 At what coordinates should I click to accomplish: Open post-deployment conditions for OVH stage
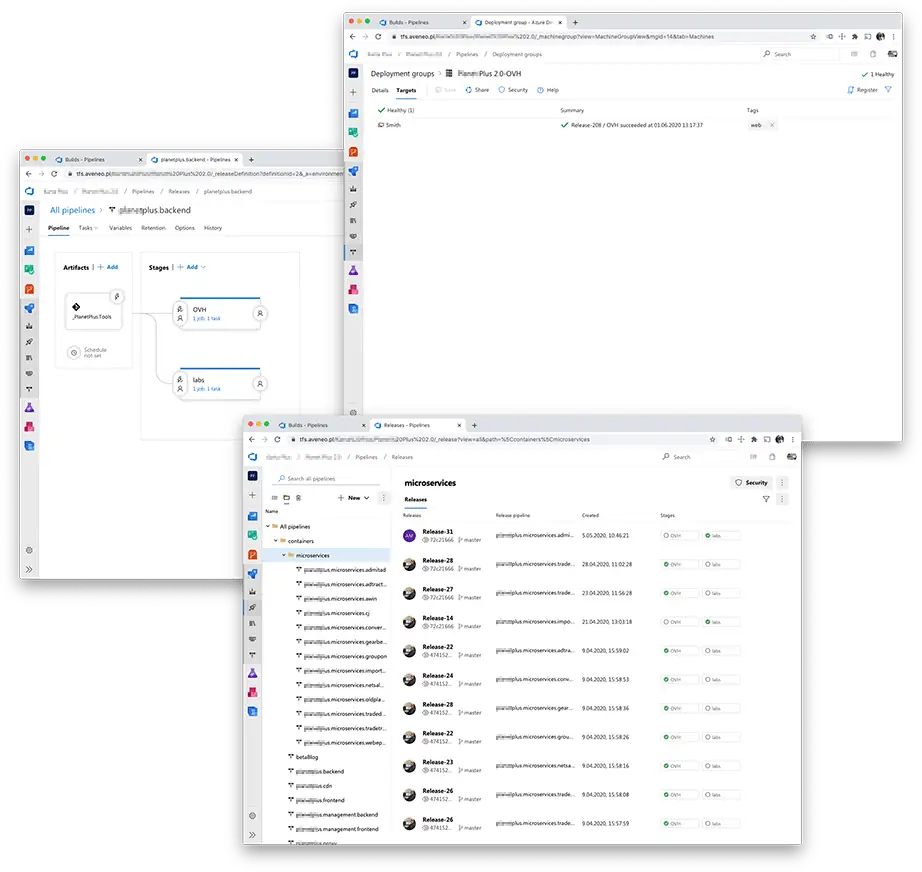(260, 313)
